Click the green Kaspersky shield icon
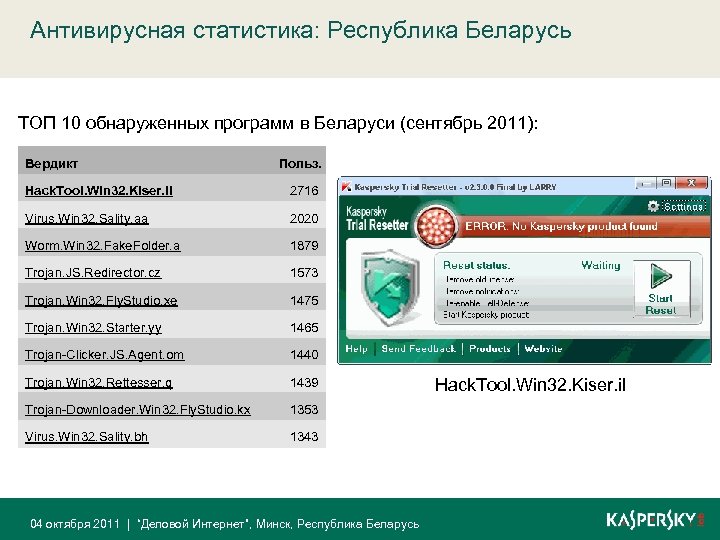Screen dimensions: 720x540 coord(390,287)
